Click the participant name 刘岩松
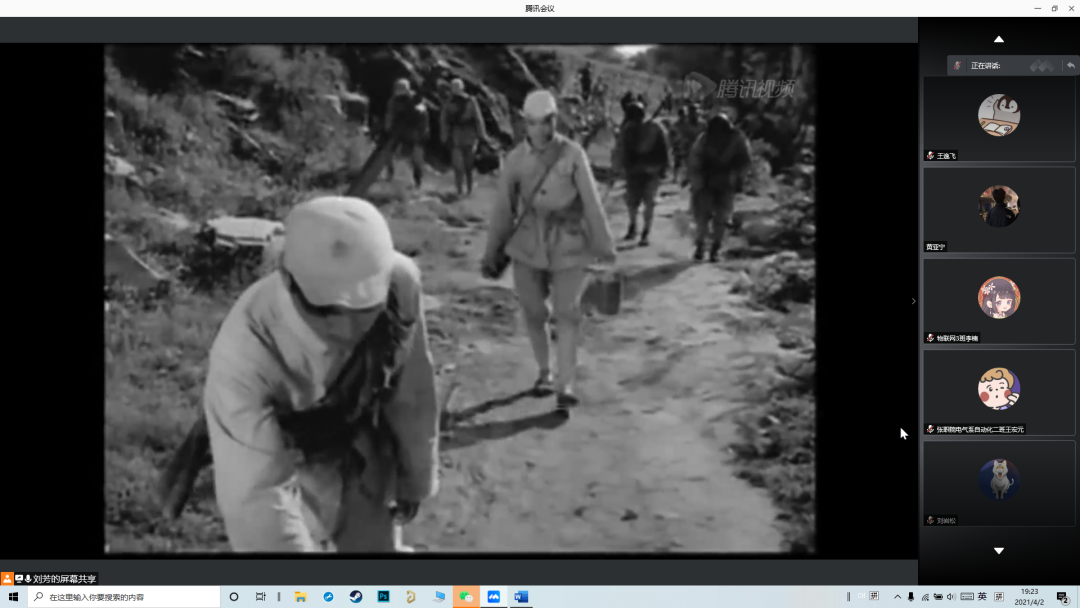 click(946, 521)
